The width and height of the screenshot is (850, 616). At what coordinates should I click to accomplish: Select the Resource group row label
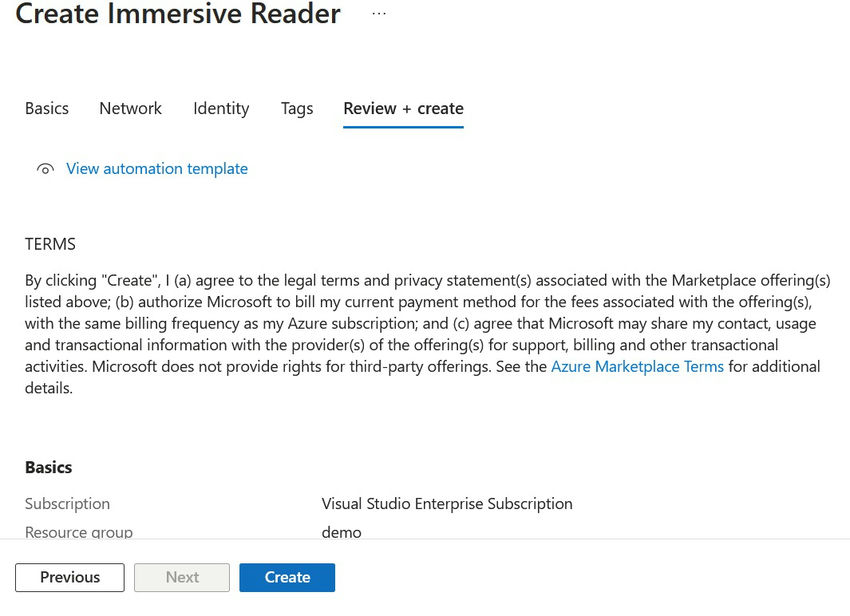pyautogui.click(x=78, y=532)
